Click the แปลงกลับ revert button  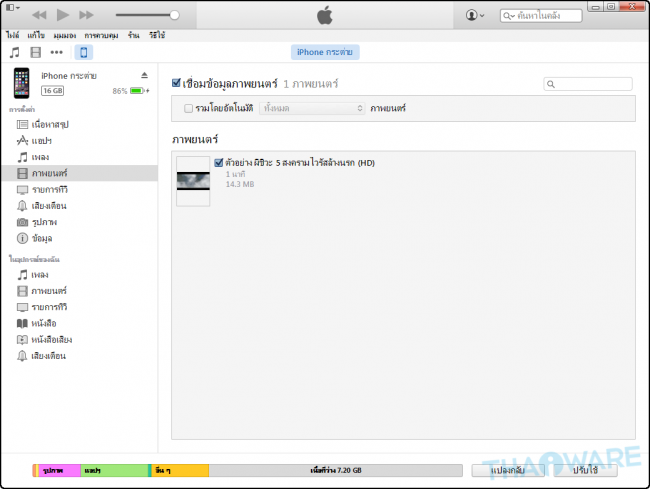tap(508, 470)
